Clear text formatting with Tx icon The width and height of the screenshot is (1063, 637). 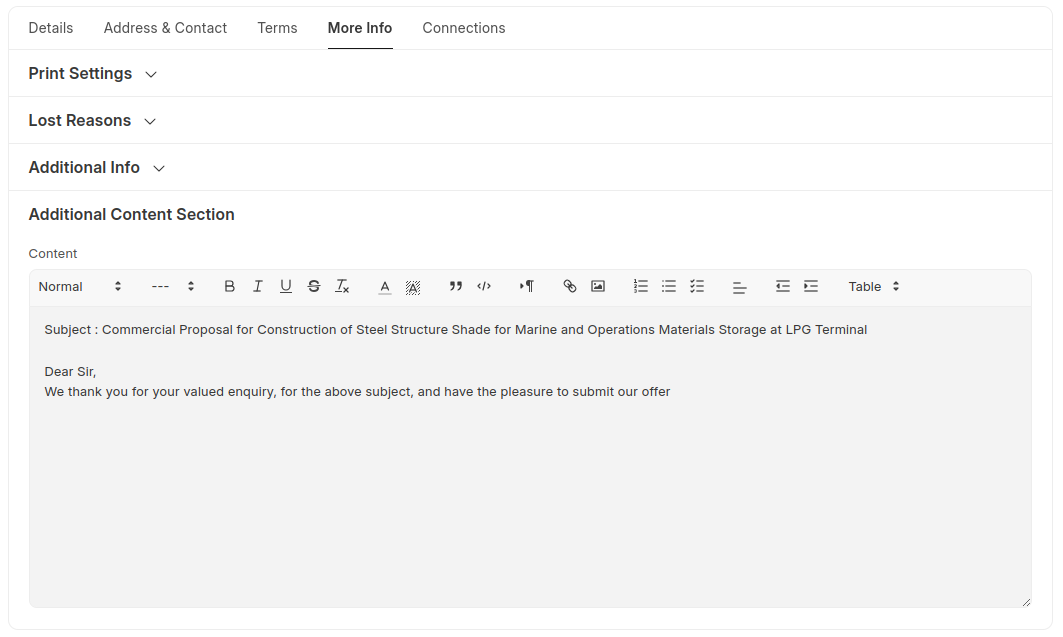click(342, 286)
